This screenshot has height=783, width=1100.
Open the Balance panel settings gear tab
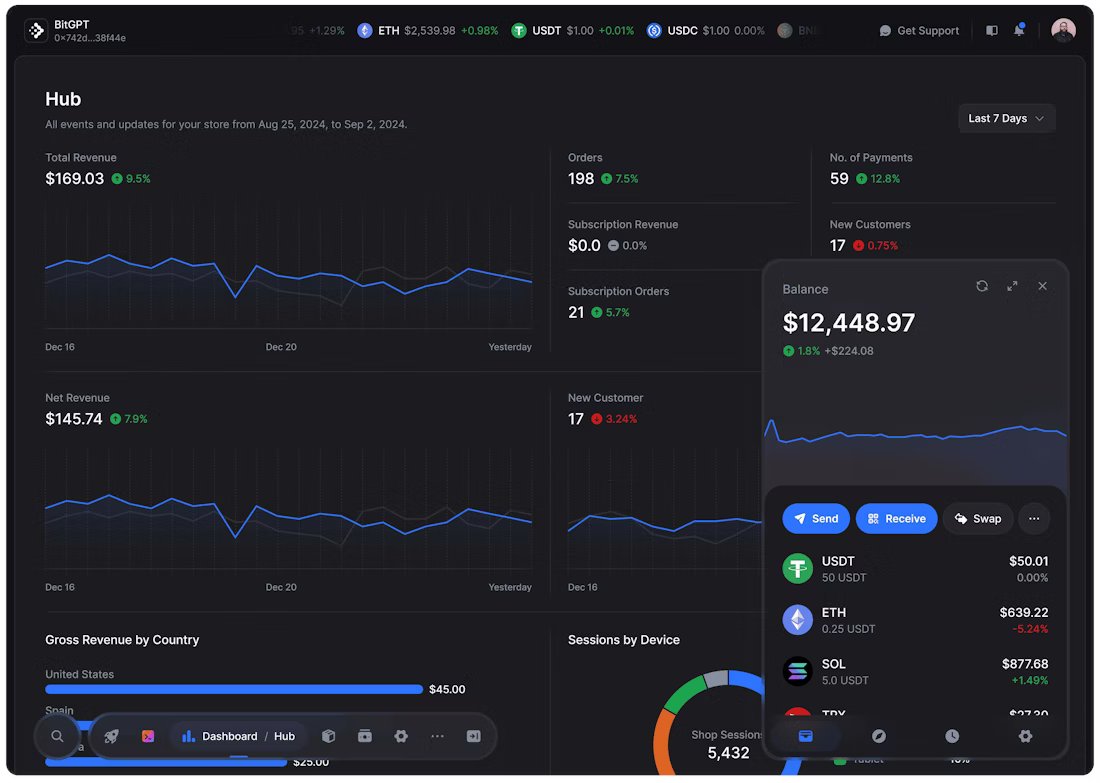tap(1025, 737)
